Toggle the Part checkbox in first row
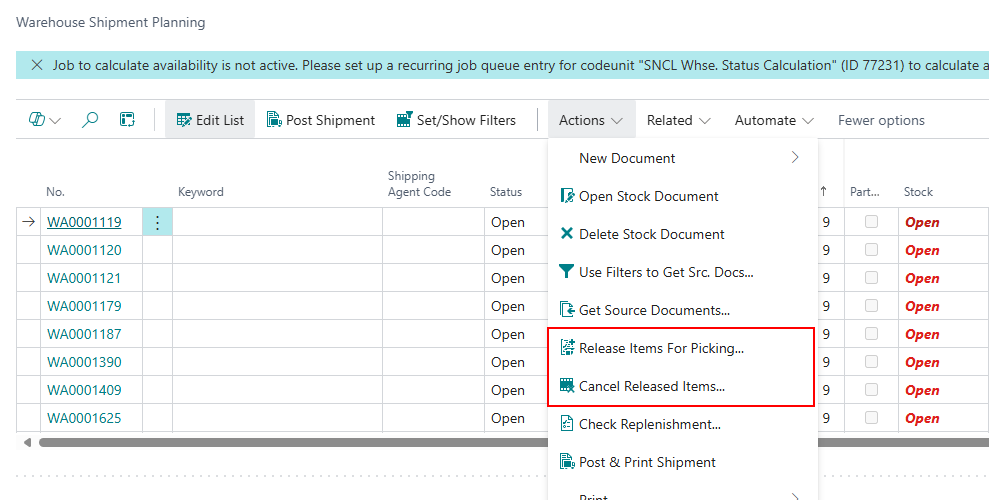The image size is (989, 500). pyautogui.click(x=872, y=222)
